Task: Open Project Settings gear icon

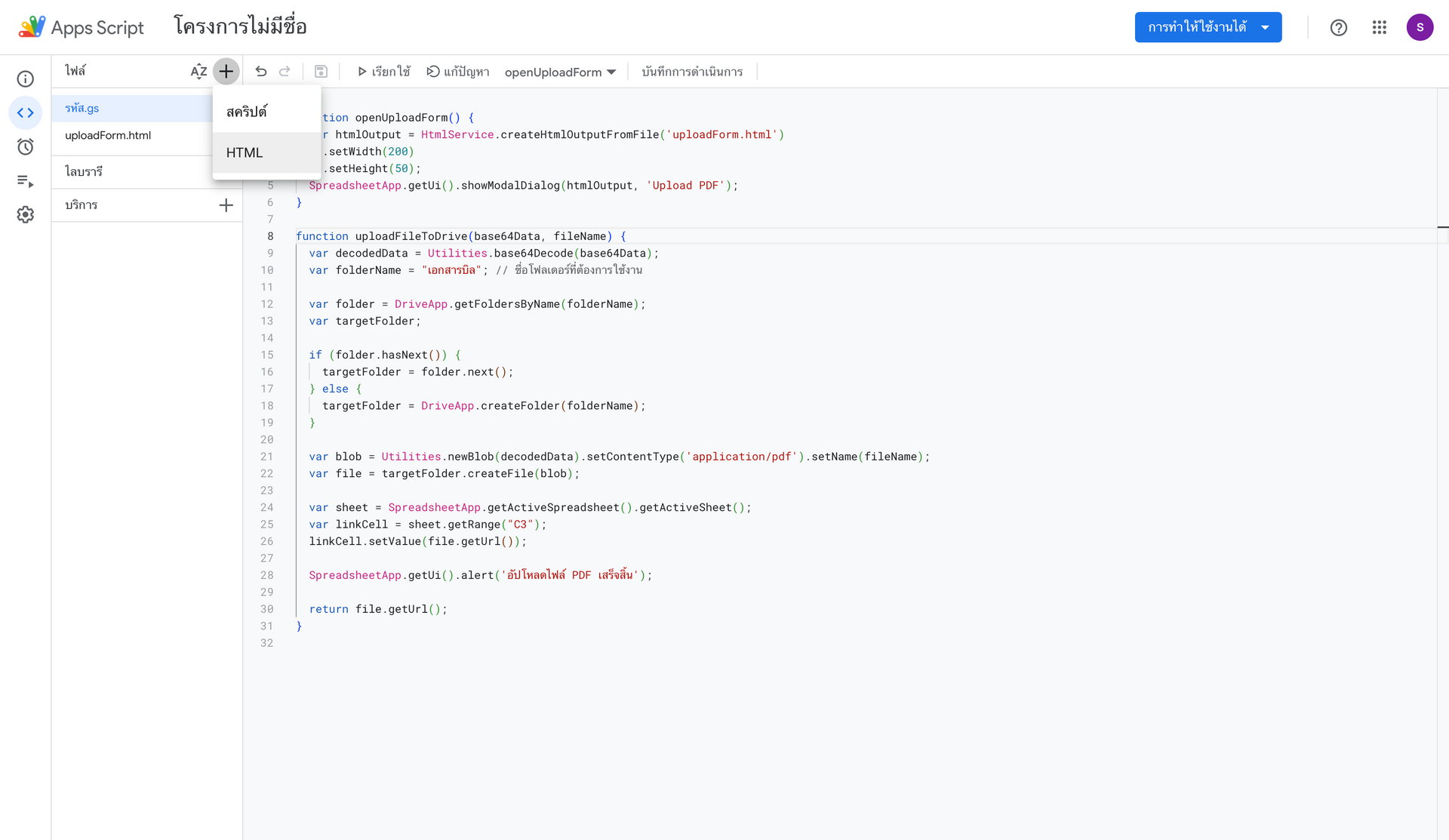Action: tap(26, 215)
